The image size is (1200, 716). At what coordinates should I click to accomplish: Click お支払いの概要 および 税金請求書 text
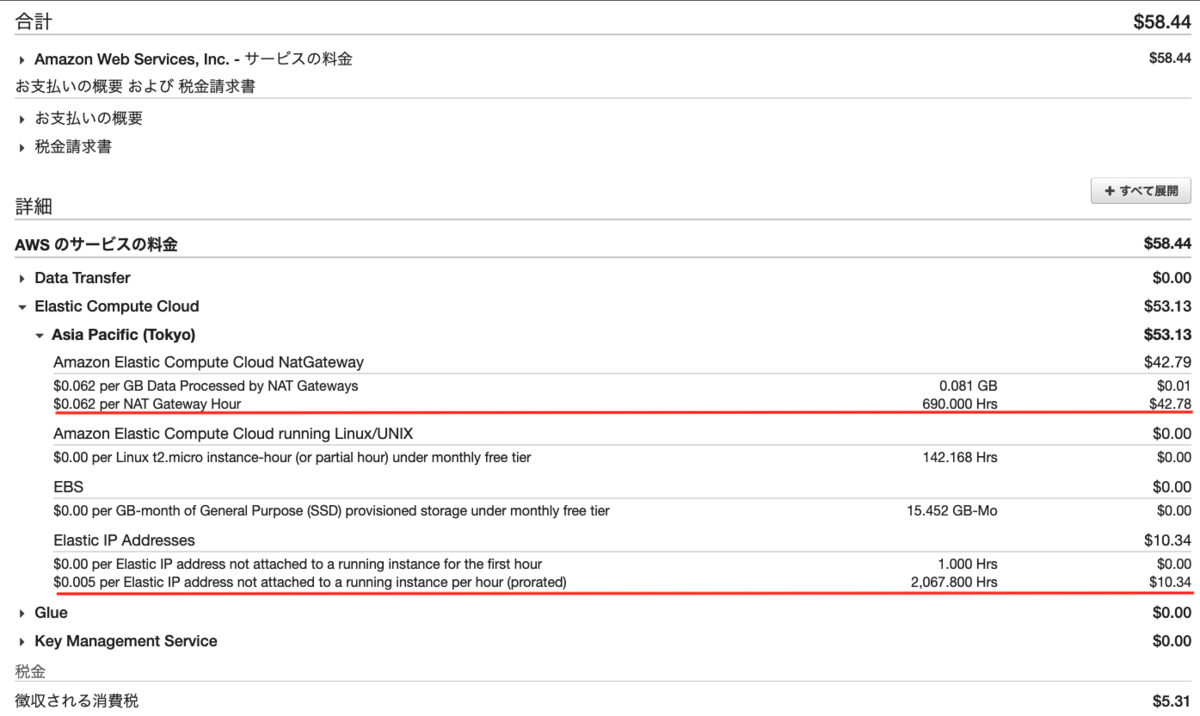tap(135, 87)
